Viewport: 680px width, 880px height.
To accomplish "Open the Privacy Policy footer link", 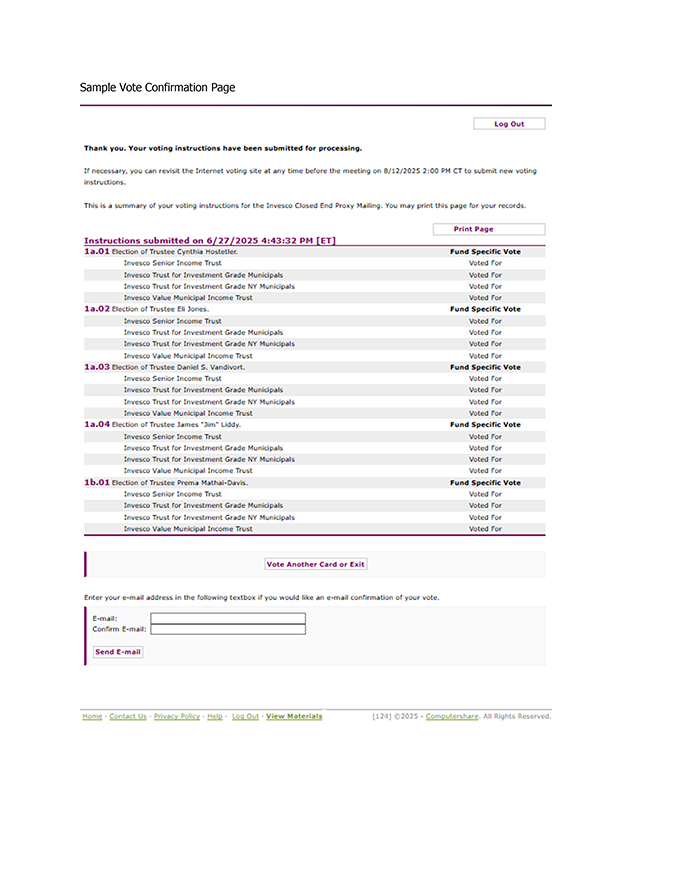I will coord(177,716).
